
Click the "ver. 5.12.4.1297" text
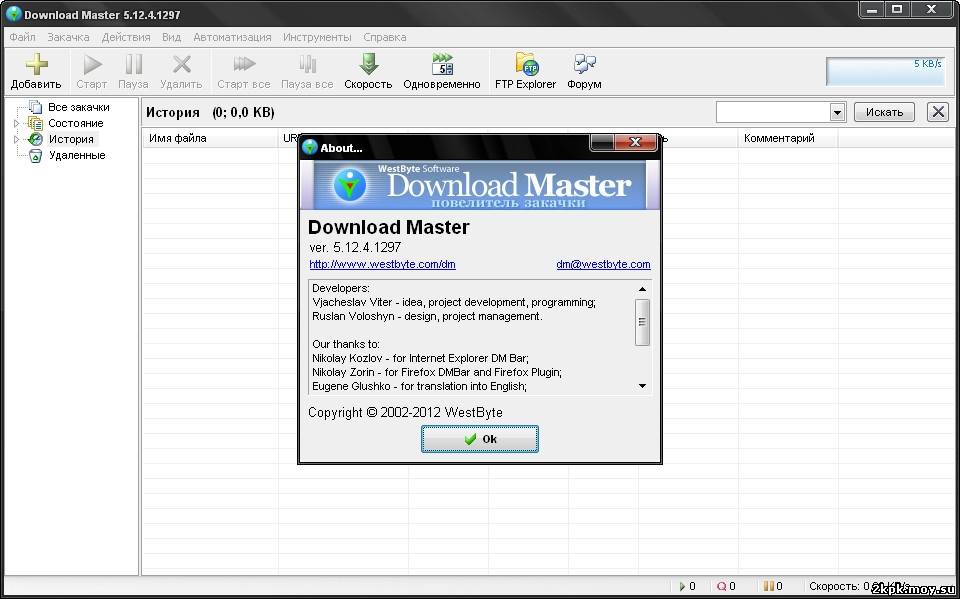point(355,247)
